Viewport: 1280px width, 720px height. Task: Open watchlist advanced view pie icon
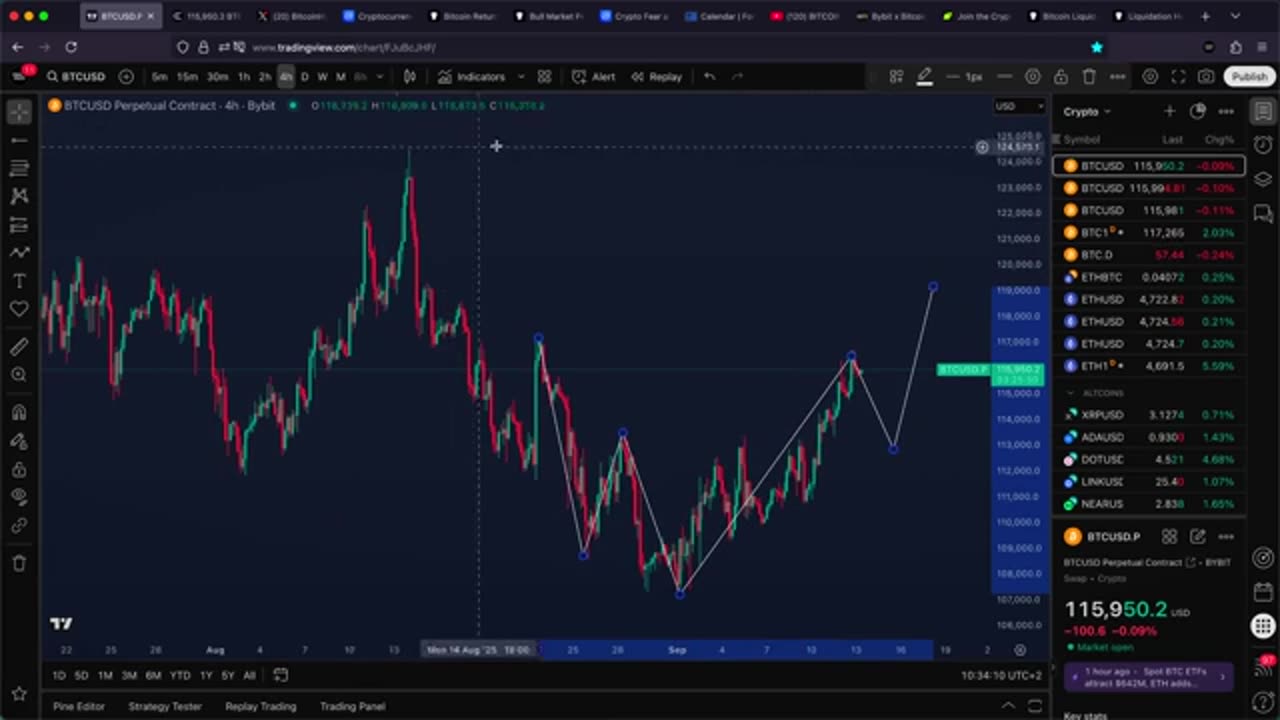[x=1198, y=111]
